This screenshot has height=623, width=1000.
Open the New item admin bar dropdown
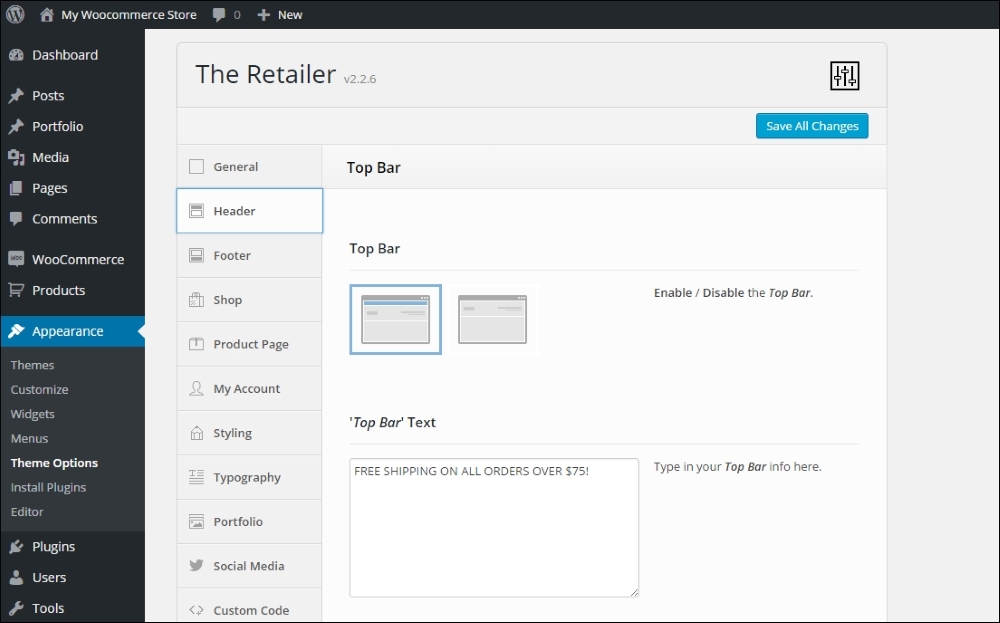[x=280, y=14]
